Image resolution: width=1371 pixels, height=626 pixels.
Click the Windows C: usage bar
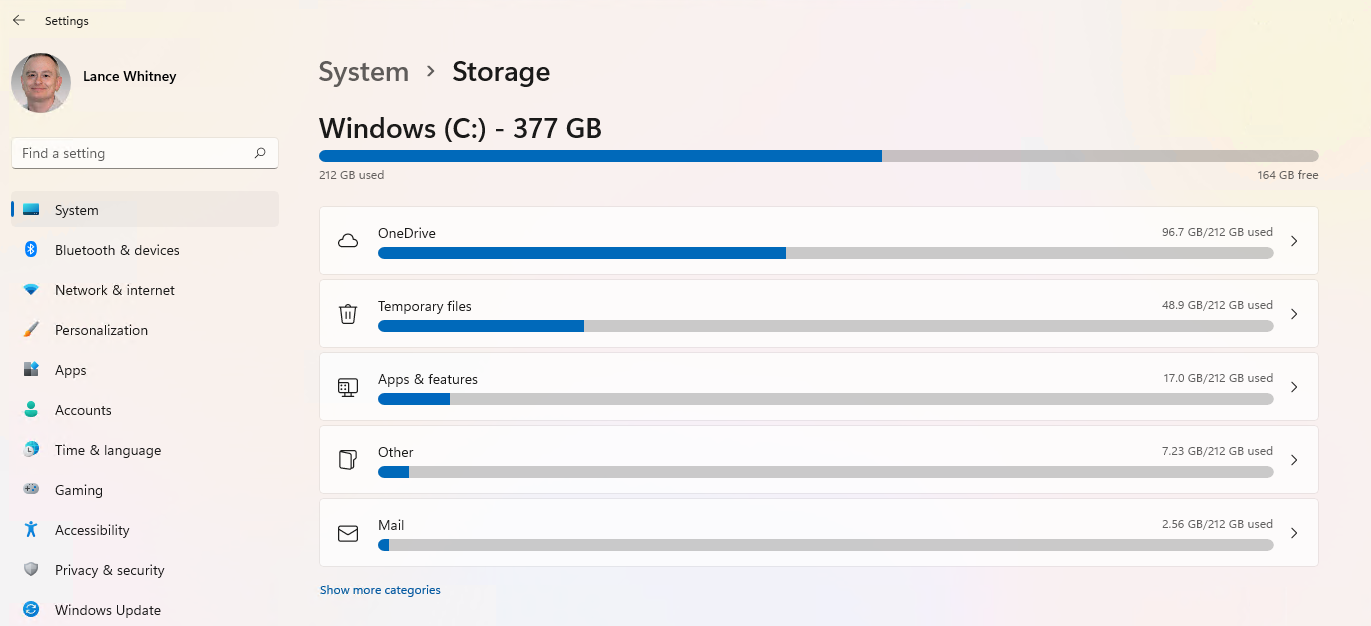click(x=818, y=156)
